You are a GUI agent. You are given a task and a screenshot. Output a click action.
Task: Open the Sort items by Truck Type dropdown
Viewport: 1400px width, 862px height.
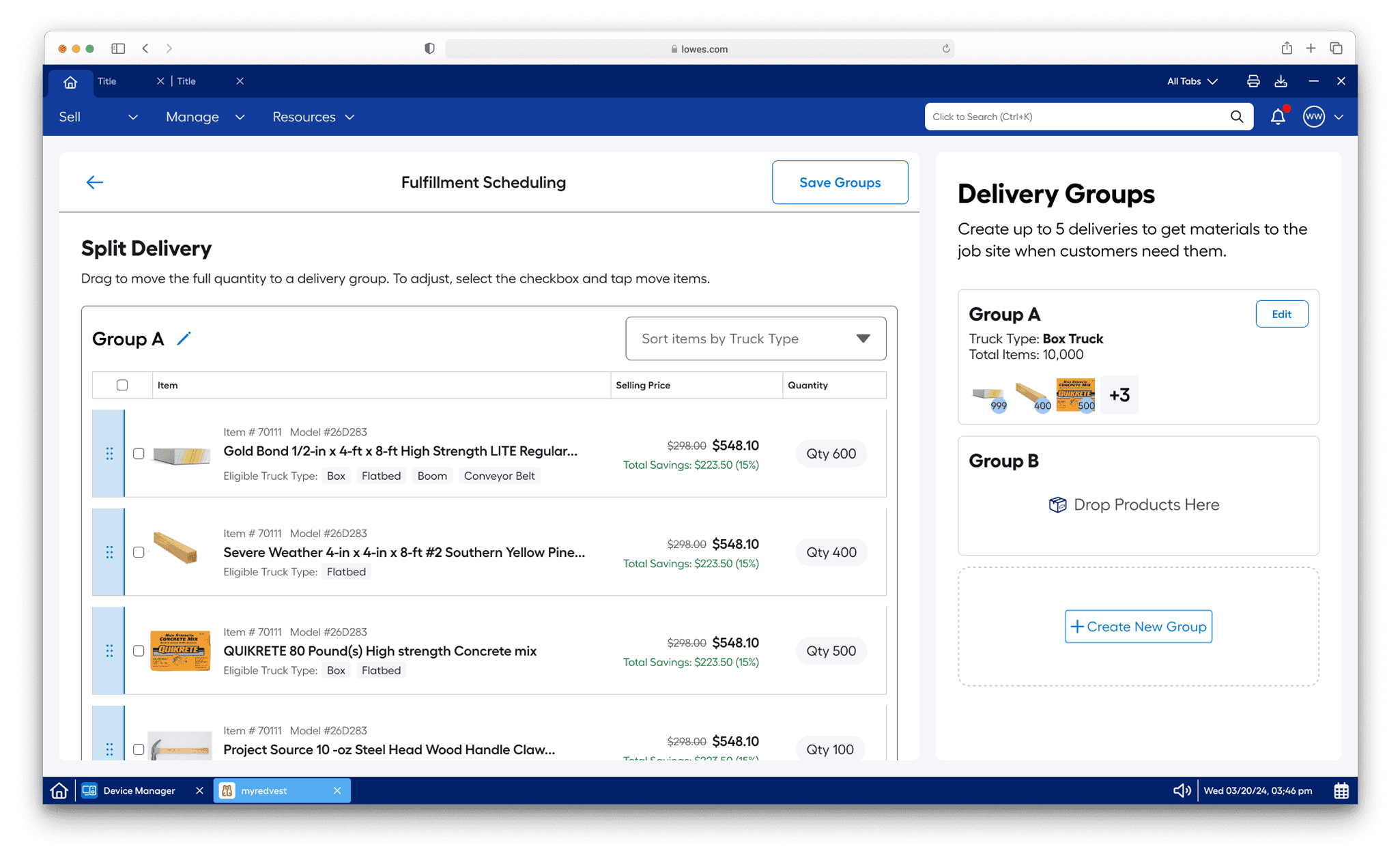click(755, 339)
